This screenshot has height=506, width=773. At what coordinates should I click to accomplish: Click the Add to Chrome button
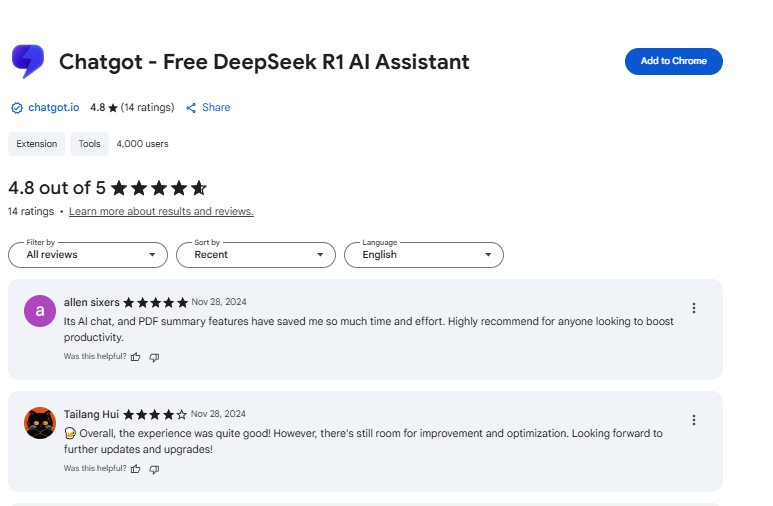pyautogui.click(x=673, y=61)
